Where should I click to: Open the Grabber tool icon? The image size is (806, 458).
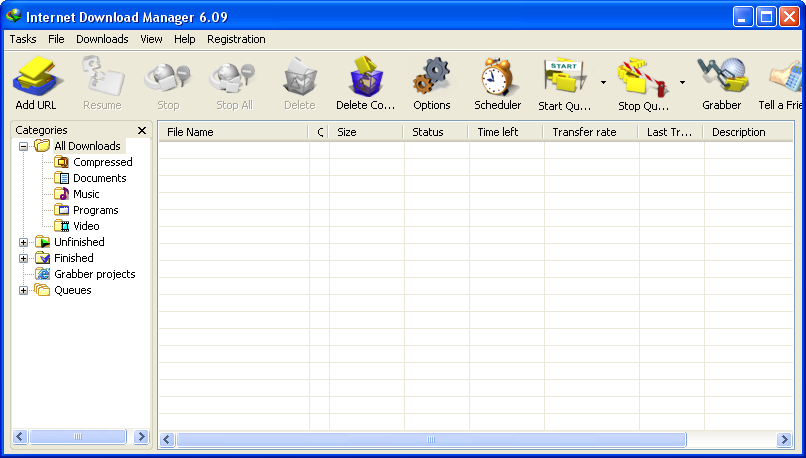tap(722, 77)
